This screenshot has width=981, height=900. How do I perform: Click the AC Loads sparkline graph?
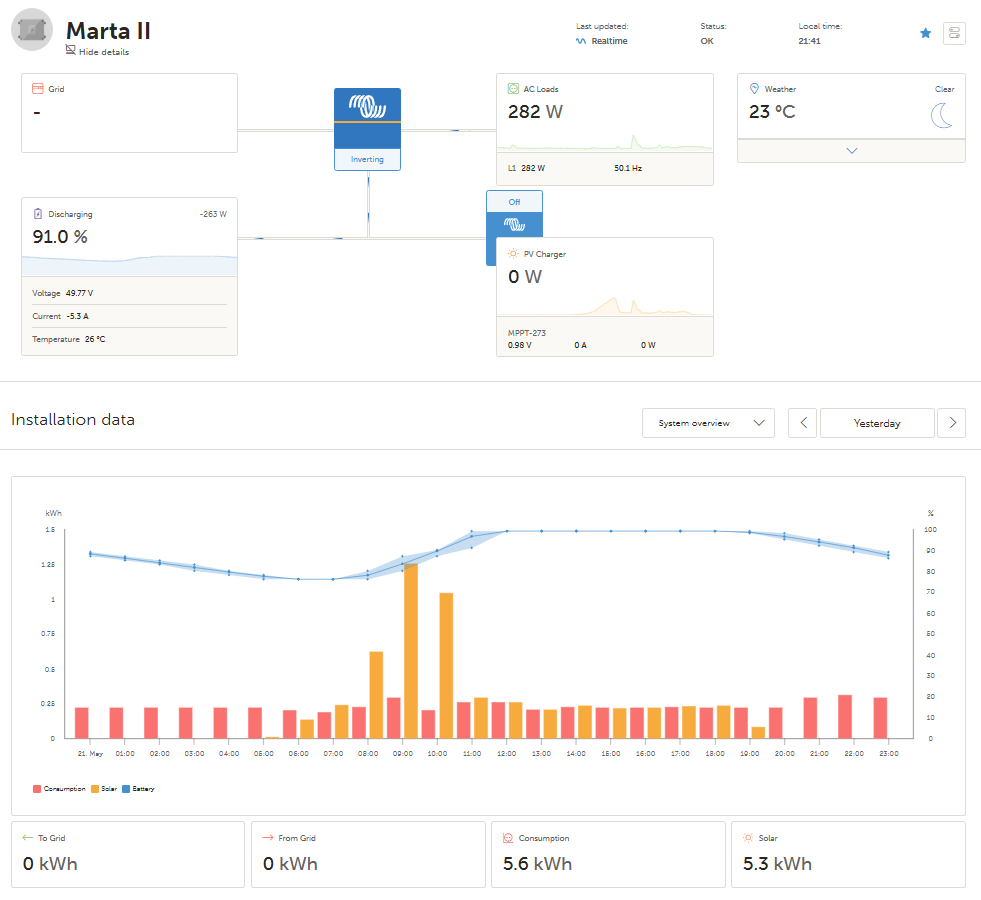coord(604,143)
